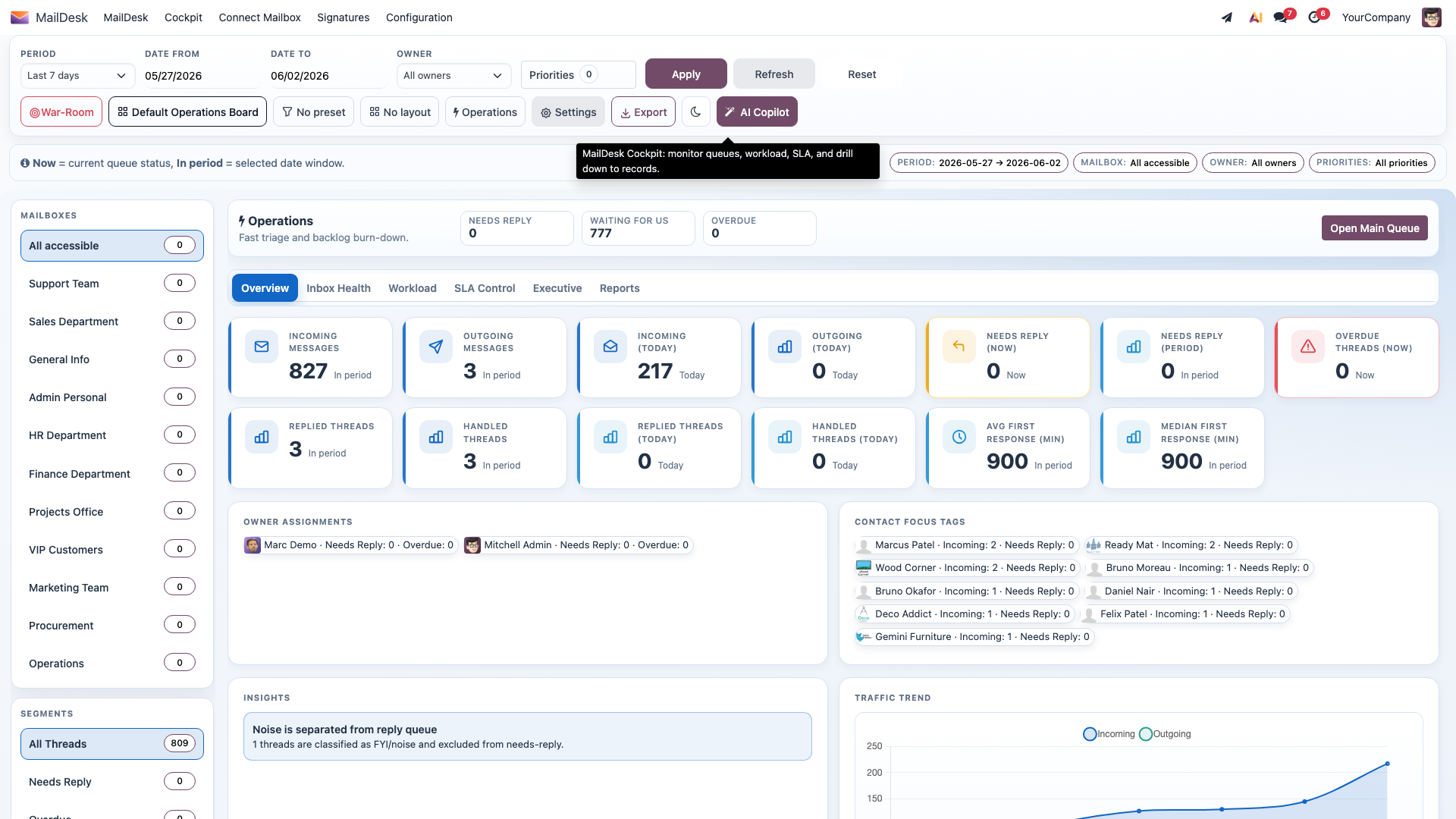Click Open Main Queue button

[x=1374, y=228]
